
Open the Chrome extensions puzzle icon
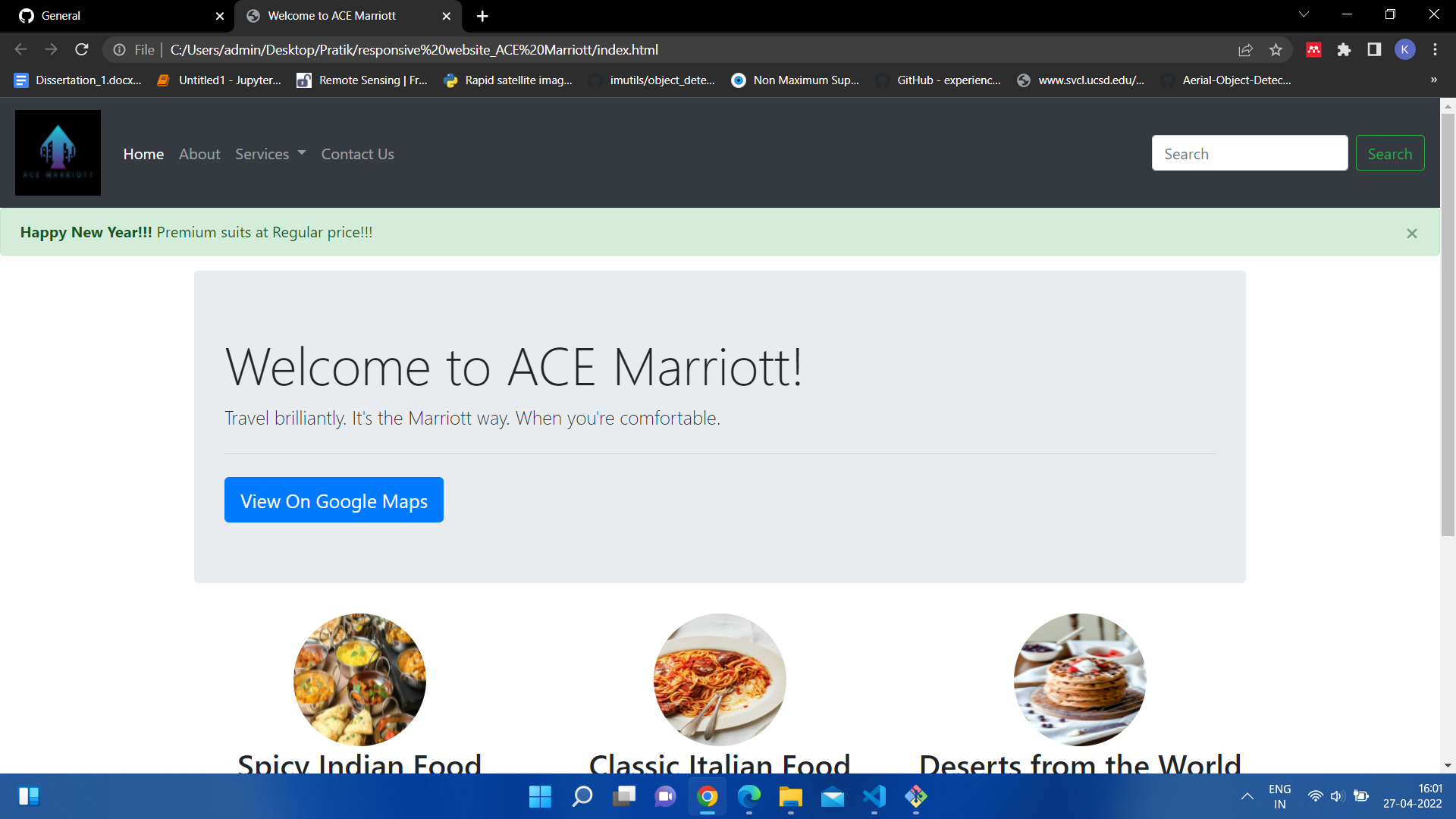(x=1345, y=49)
